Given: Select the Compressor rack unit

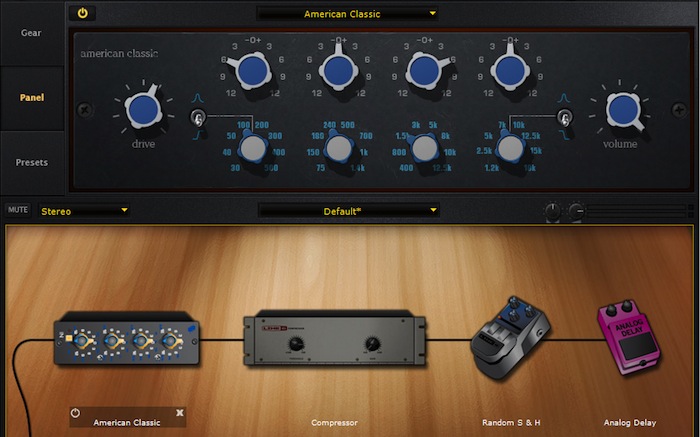Looking at the screenshot, I should point(334,338).
